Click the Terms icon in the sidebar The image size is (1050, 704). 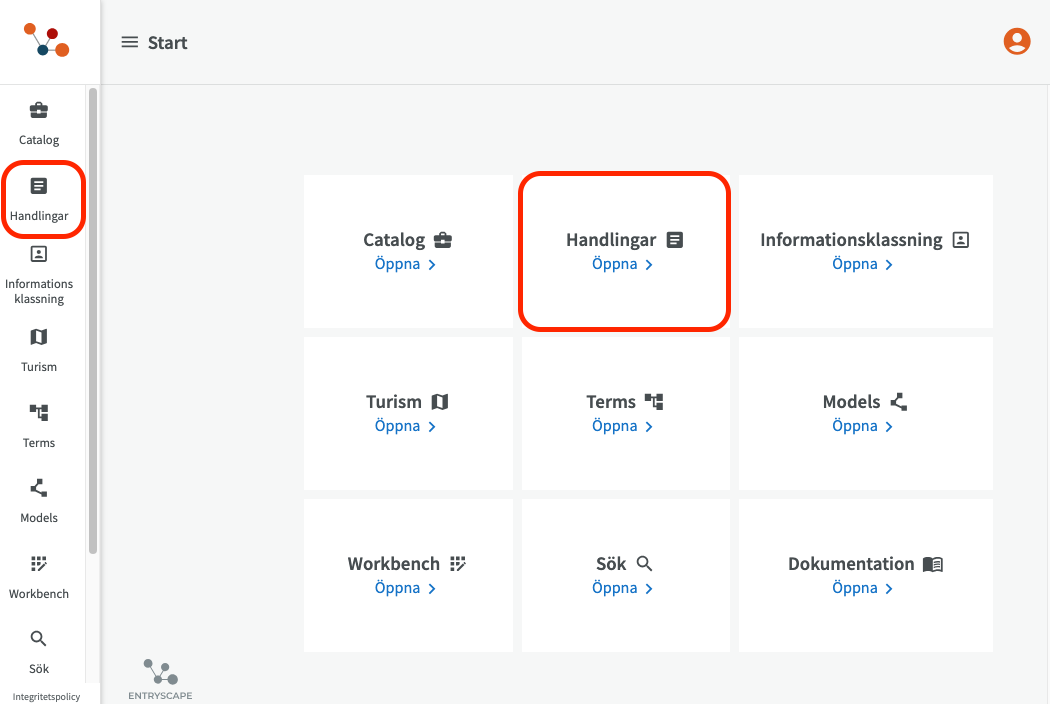point(39,413)
